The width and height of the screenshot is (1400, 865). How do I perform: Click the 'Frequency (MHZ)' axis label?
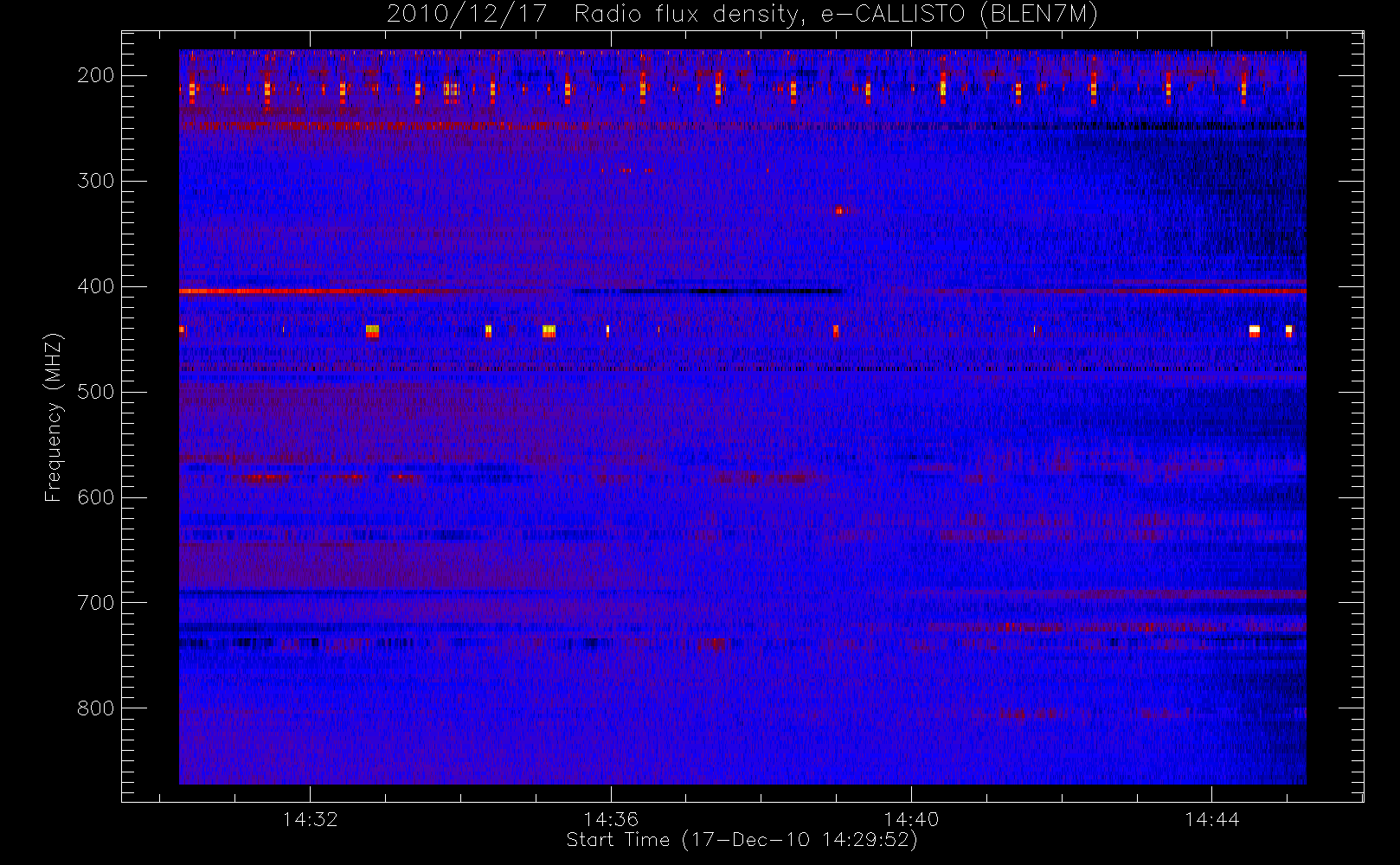(54, 417)
